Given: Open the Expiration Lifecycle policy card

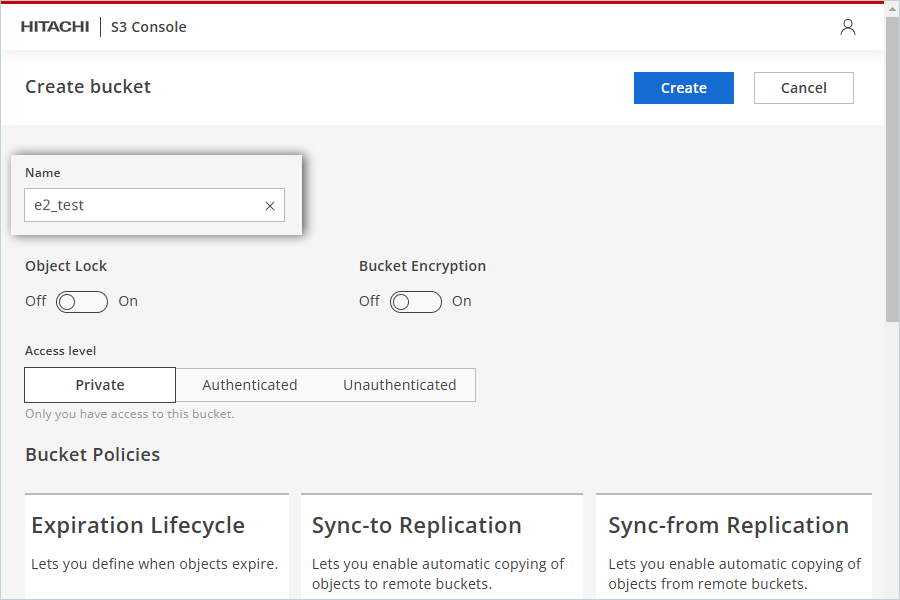Looking at the screenshot, I should 157,547.
